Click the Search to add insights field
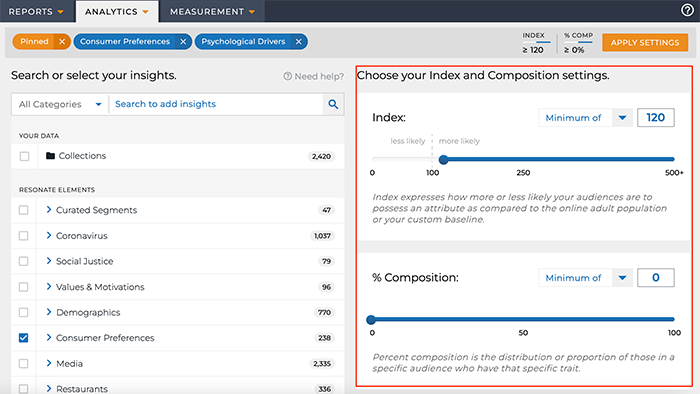The width and height of the screenshot is (700, 394). (x=216, y=104)
